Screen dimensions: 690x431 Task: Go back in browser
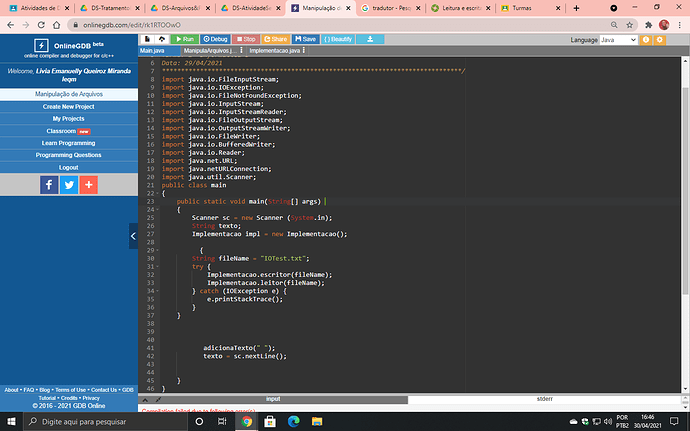point(11,25)
